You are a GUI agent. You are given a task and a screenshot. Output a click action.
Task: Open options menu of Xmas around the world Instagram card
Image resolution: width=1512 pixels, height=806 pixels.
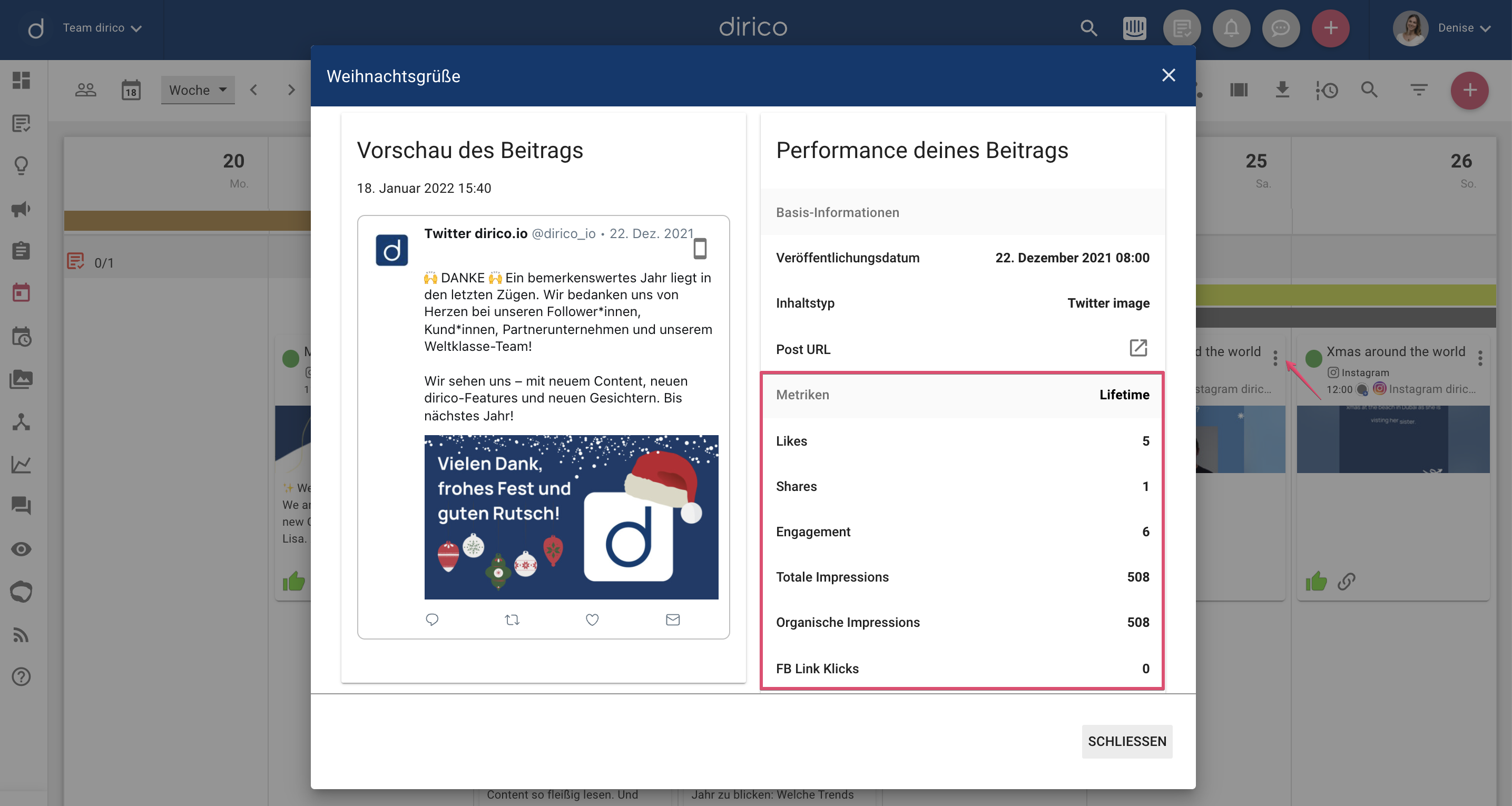pos(1480,358)
